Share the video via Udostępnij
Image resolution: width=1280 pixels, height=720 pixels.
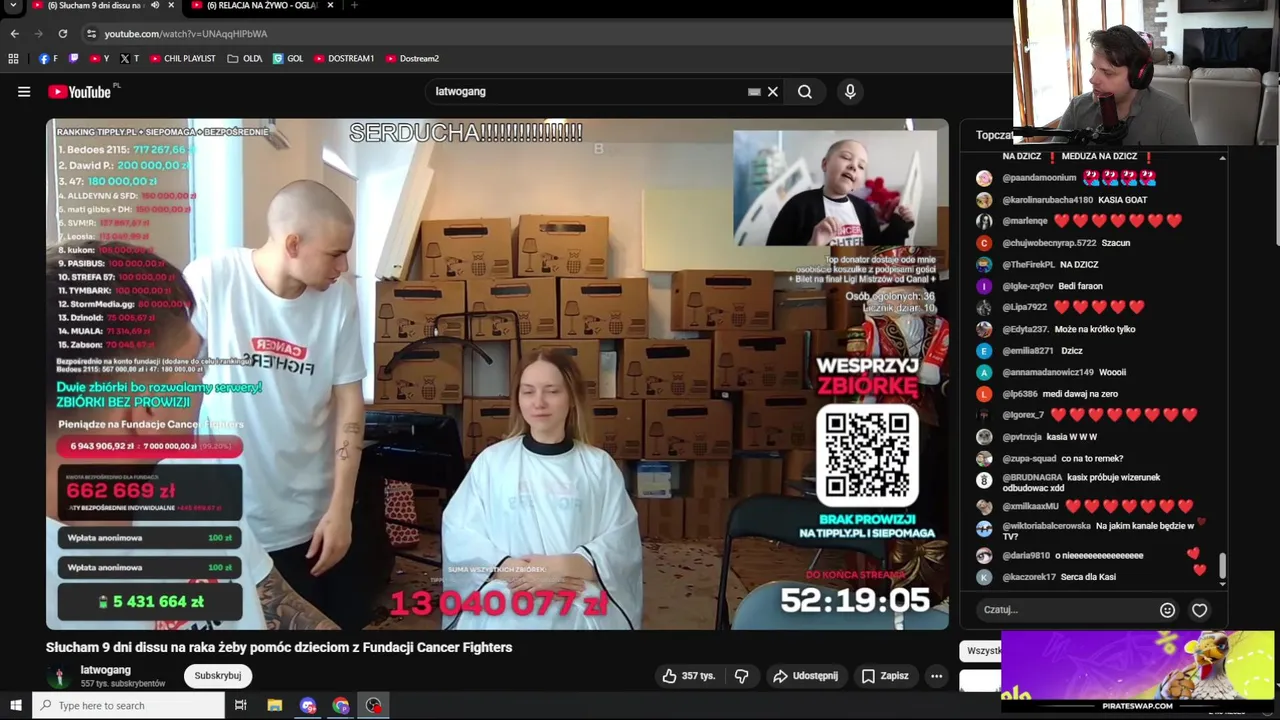[x=805, y=676]
